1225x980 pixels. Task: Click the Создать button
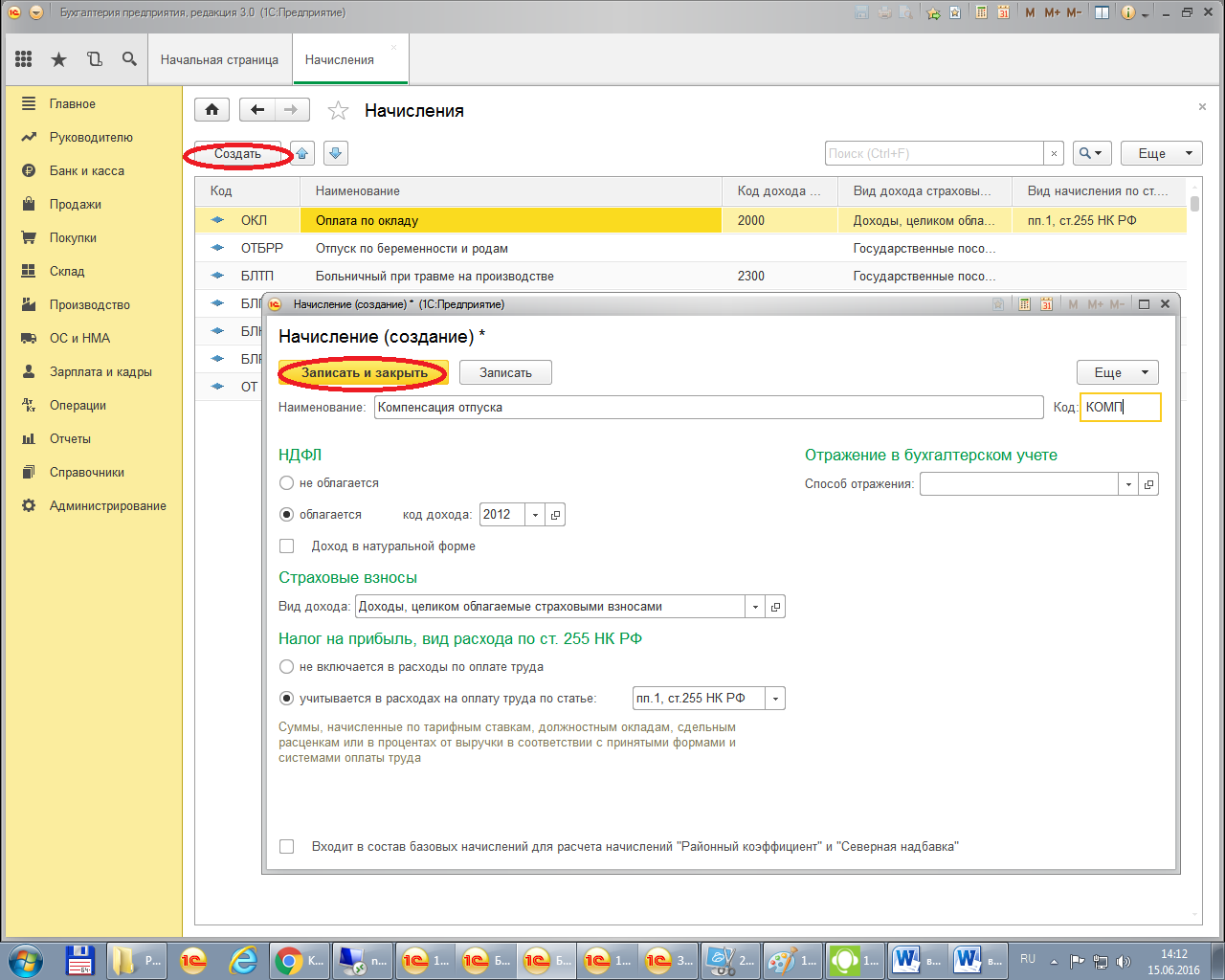237,154
